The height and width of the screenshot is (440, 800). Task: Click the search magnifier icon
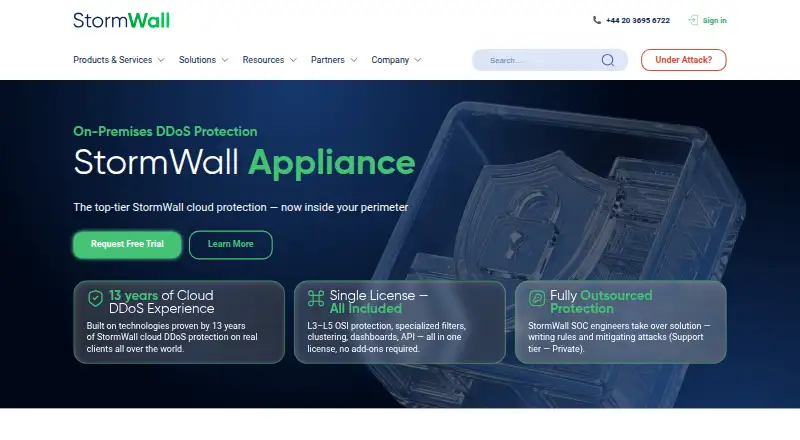click(x=607, y=60)
